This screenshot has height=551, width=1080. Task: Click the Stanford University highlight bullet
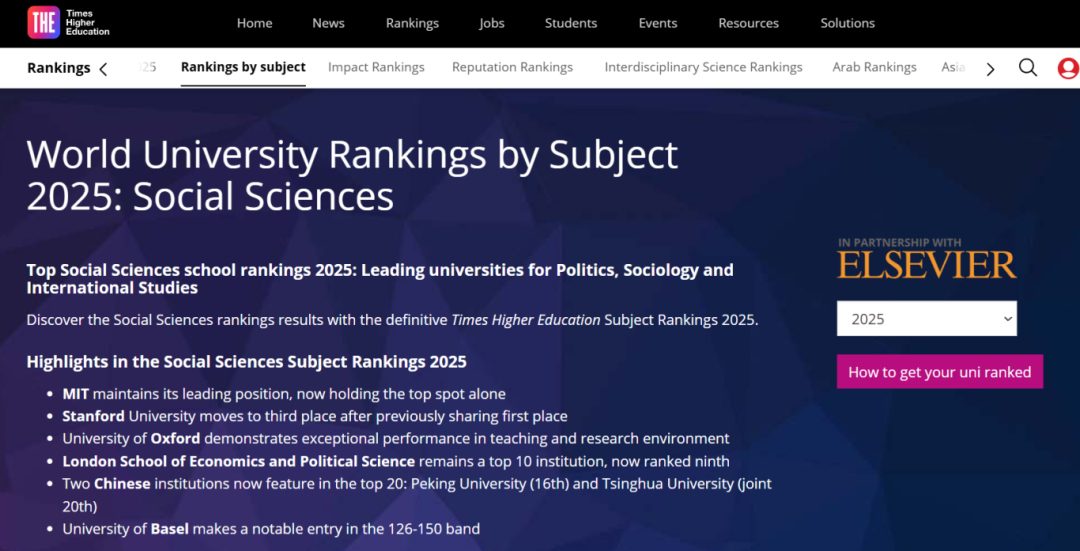point(315,417)
